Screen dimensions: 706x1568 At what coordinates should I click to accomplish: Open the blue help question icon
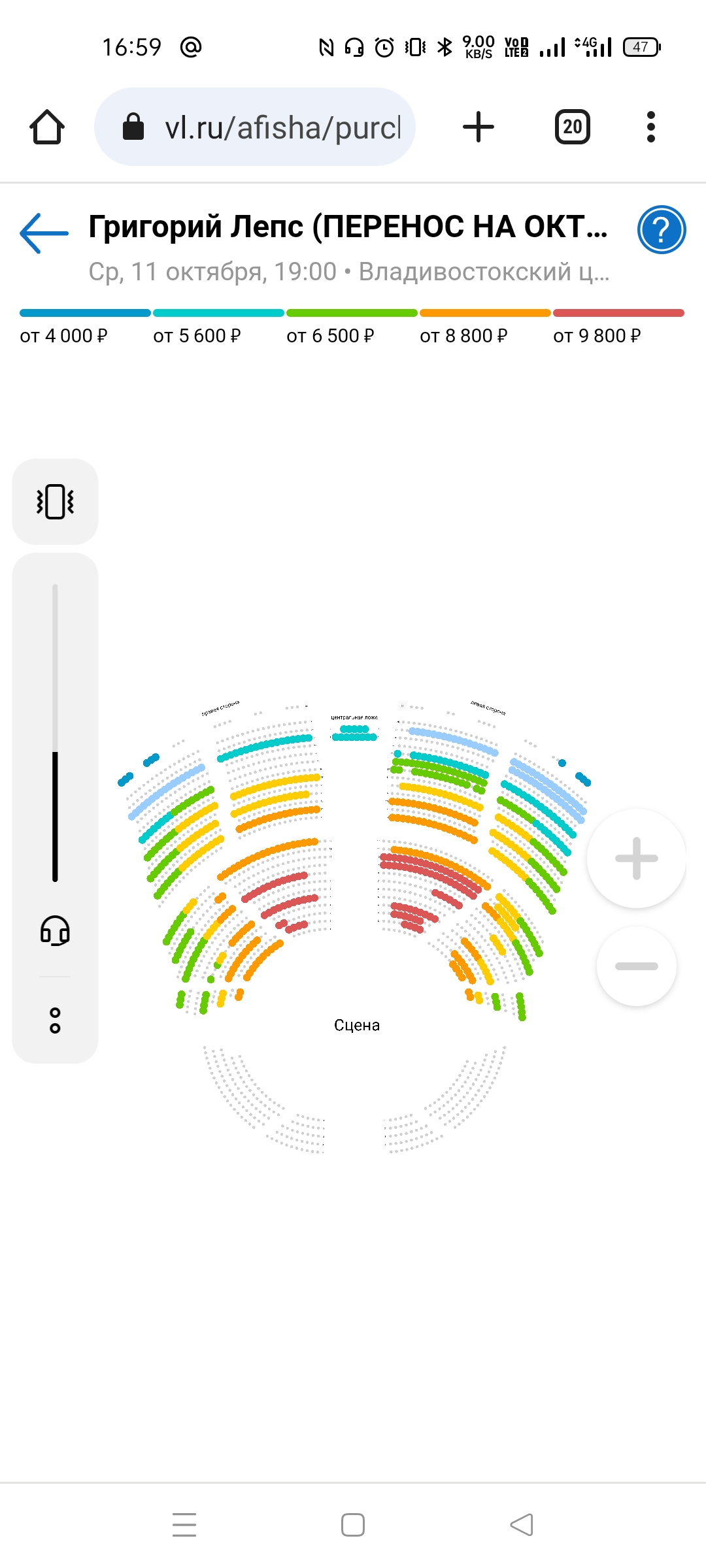[662, 230]
